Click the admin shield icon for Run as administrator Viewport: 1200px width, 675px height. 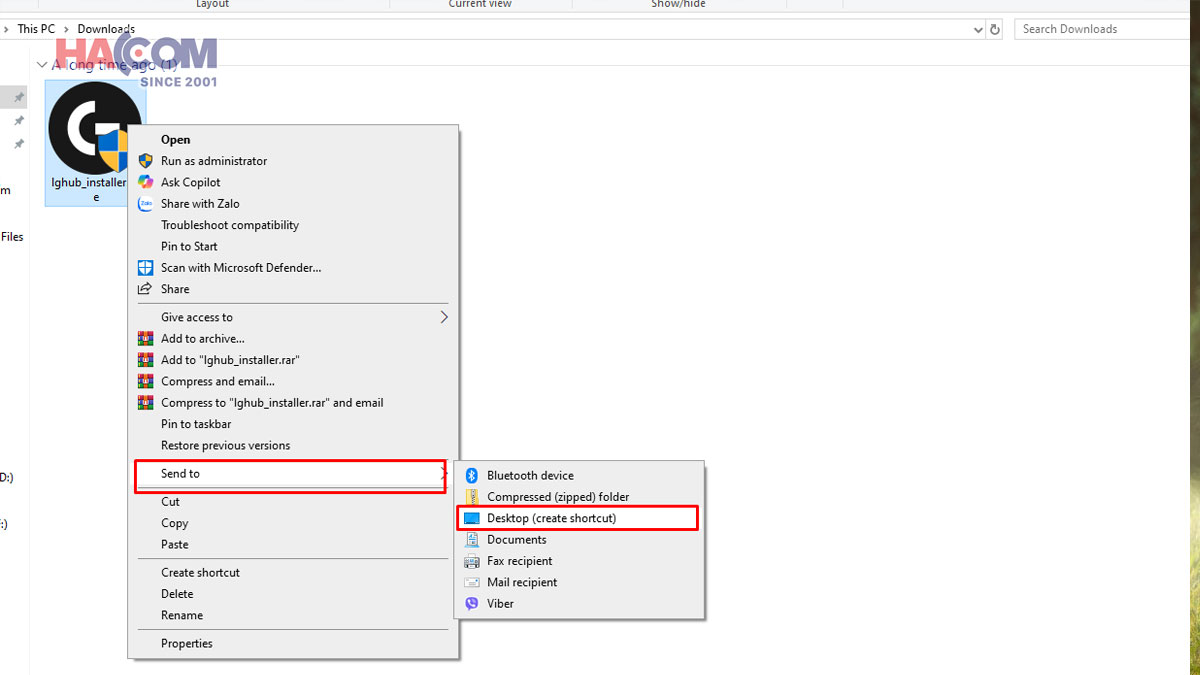(x=146, y=161)
